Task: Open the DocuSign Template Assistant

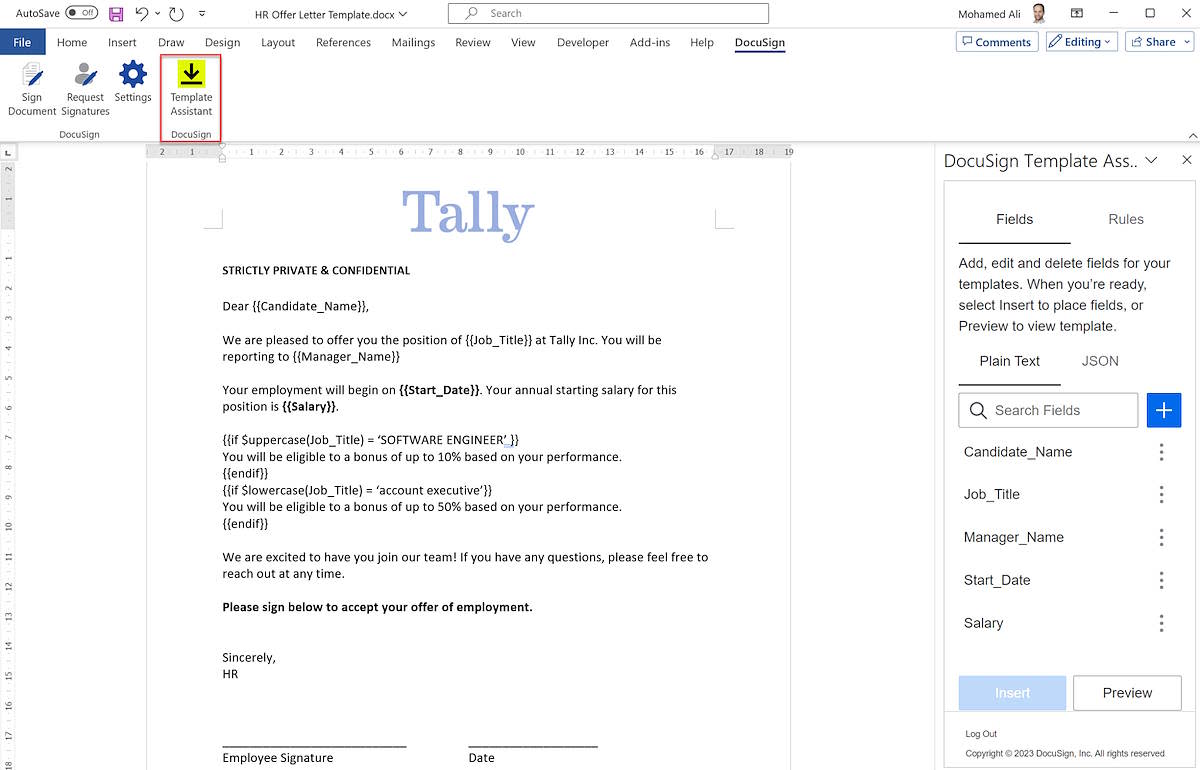Action: (x=190, y=88)
